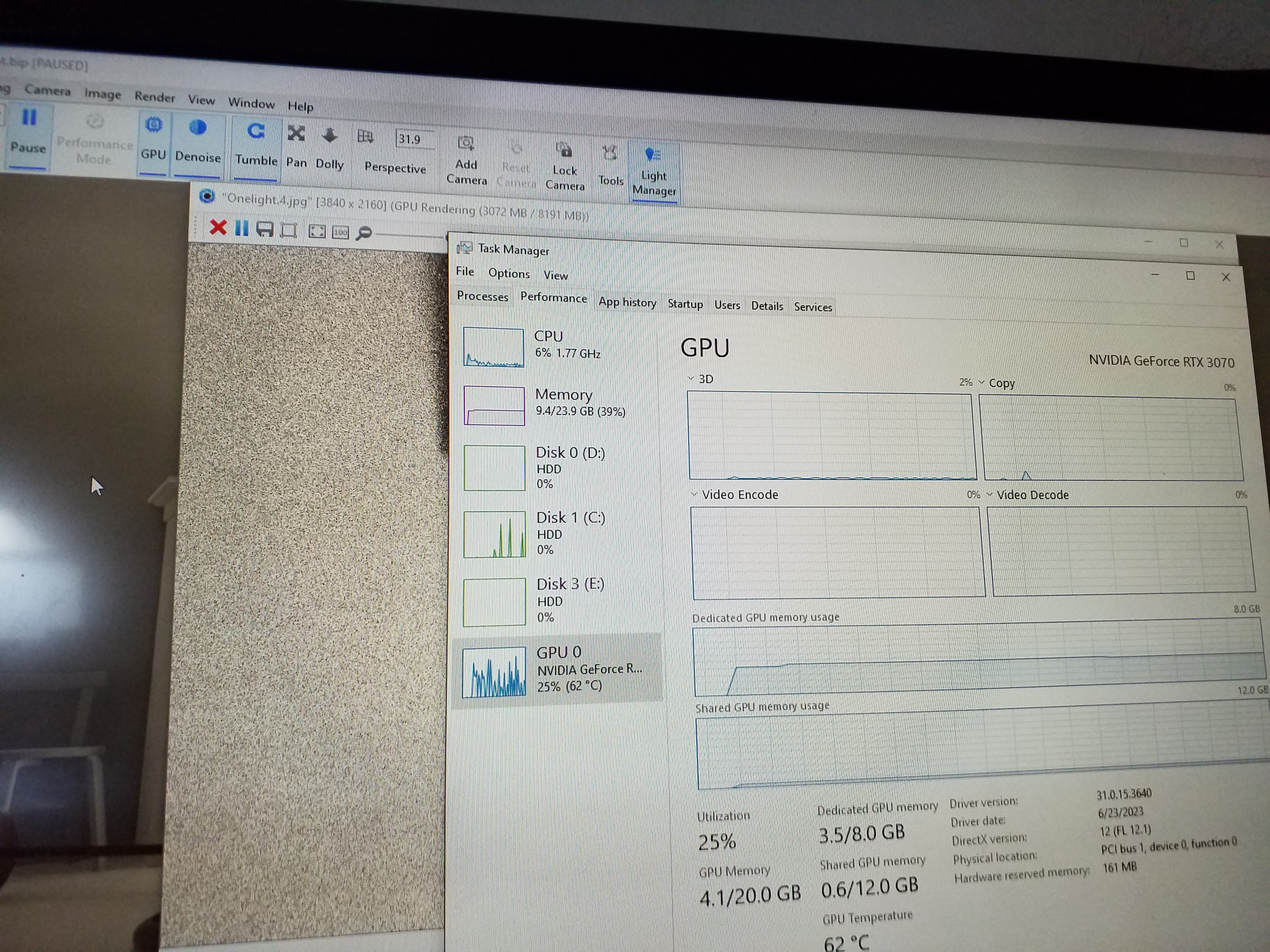Expand the Video Encode graph dropdown
This screenshot has height=952, width=1270.
(694, 494)
